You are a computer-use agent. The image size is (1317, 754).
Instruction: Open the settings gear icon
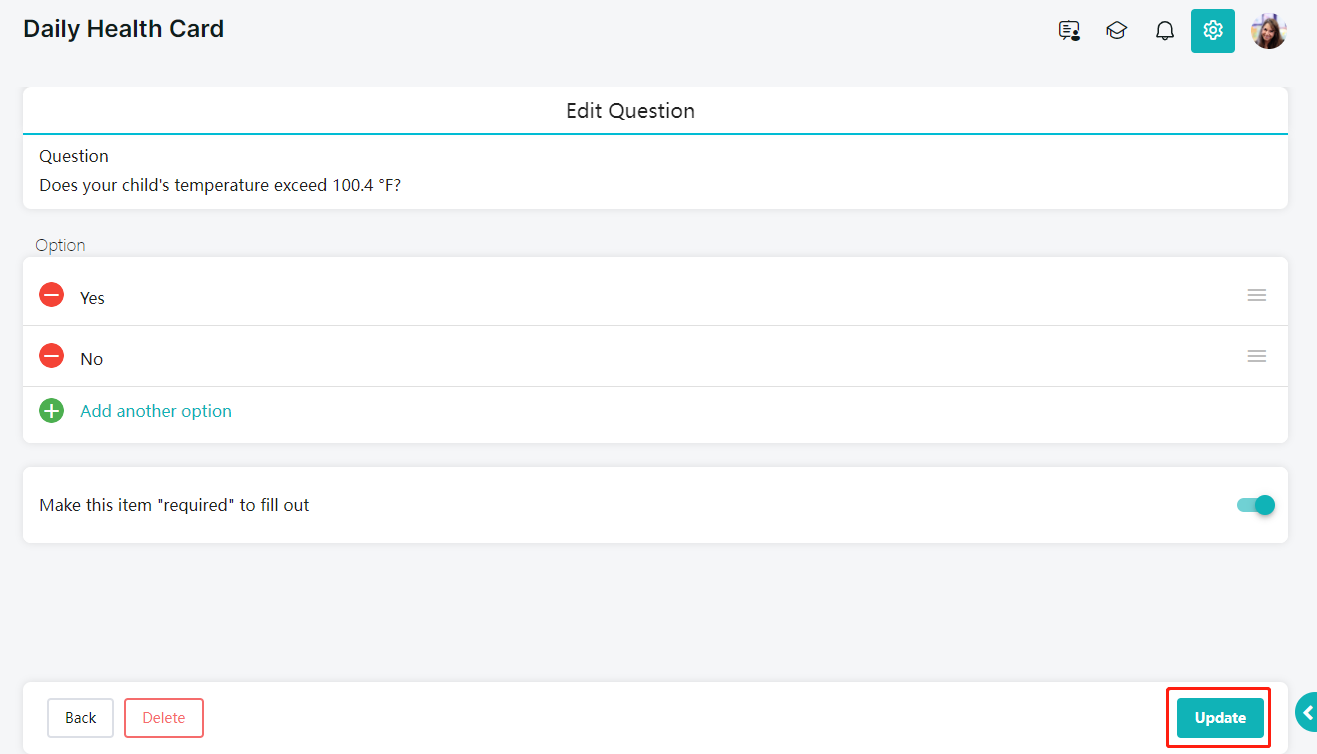click(1213, 31)
